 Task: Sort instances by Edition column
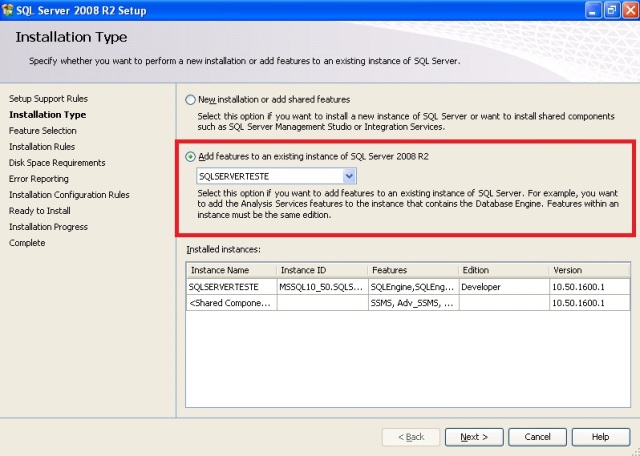[502, 270]
